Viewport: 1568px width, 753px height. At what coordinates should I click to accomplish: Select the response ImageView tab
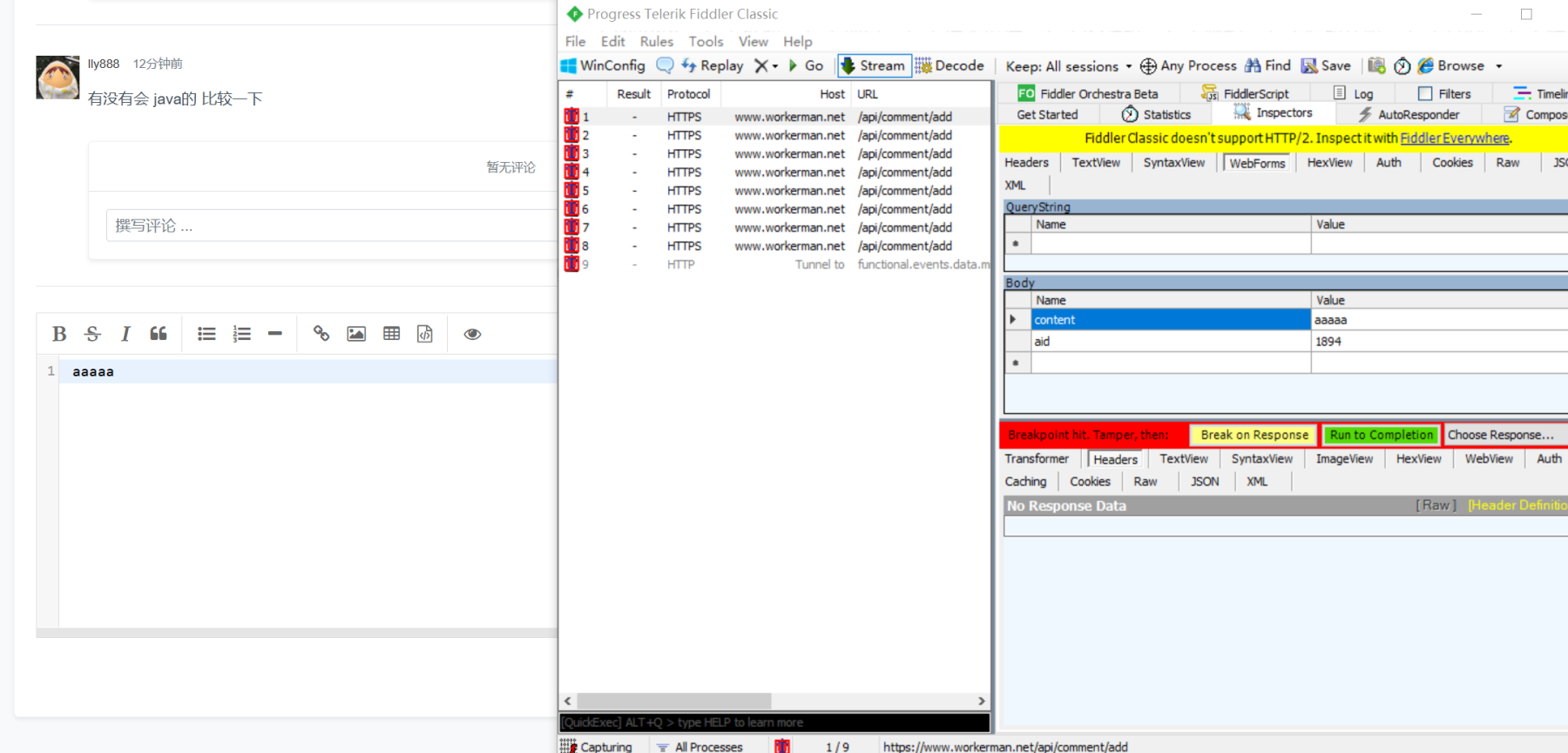click(x=1344, y=458)
